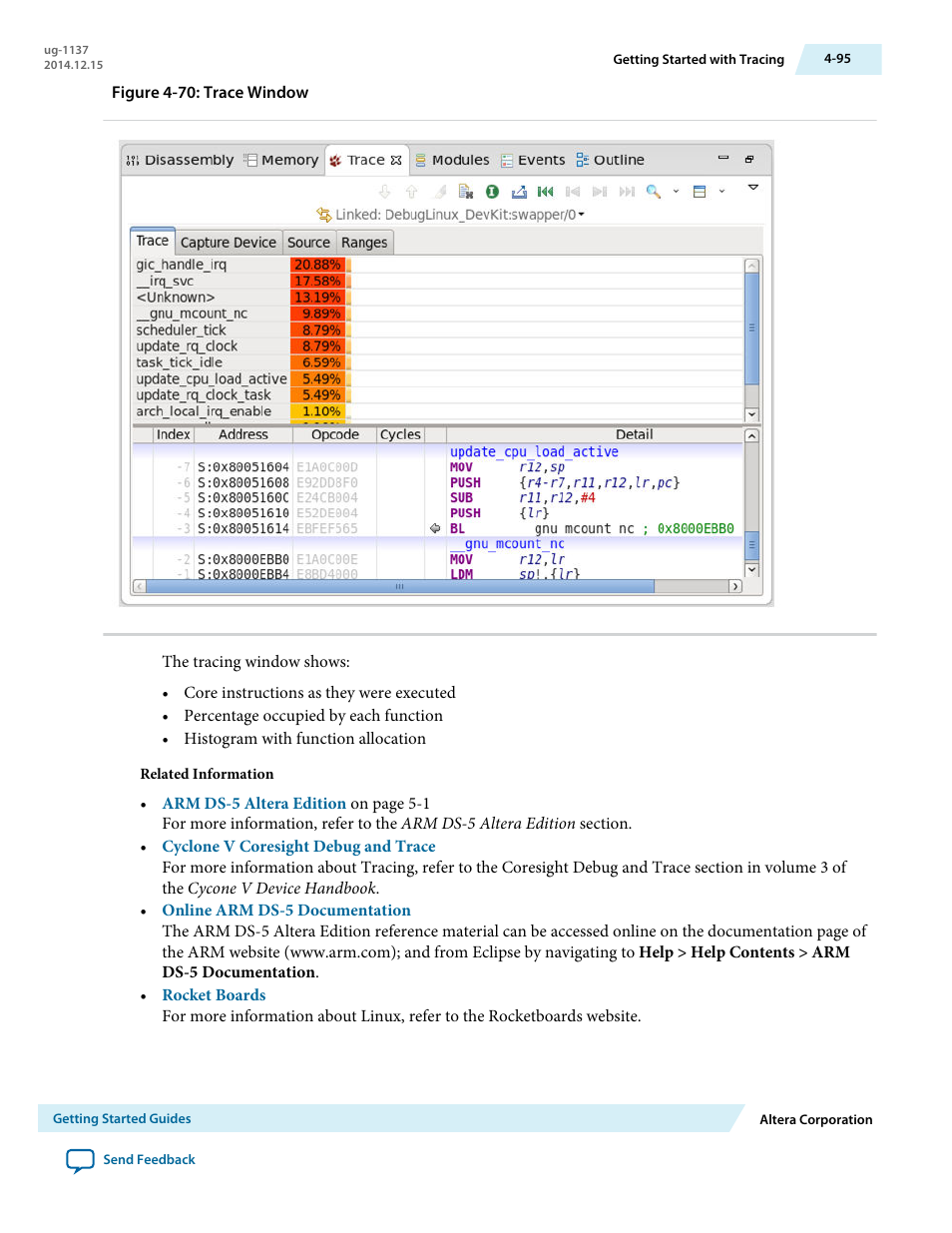Image resolution: width=952 pixels, height=1233 pixels.
Task: Click the 6.59% percentage bar
Action: [x=317, y=362]
